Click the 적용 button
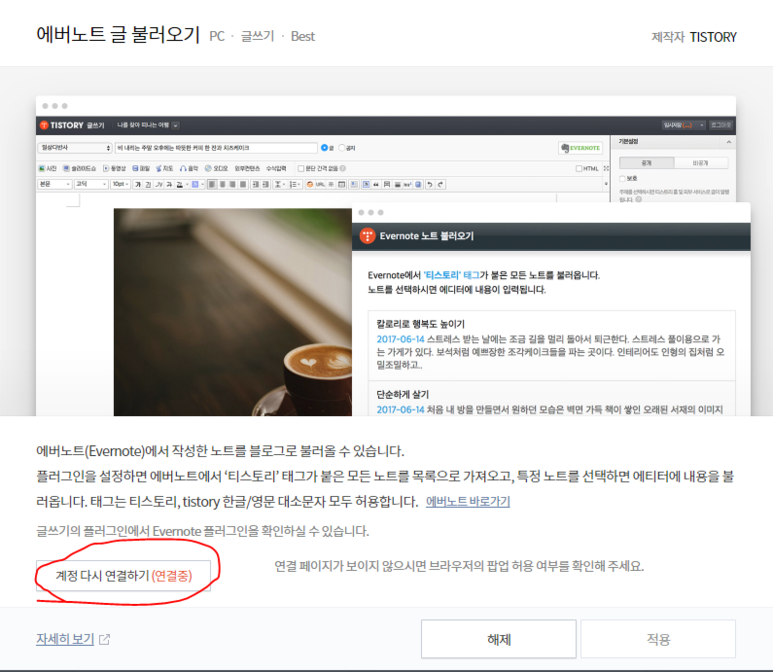The image size is (773, 672). pos(658,639)
